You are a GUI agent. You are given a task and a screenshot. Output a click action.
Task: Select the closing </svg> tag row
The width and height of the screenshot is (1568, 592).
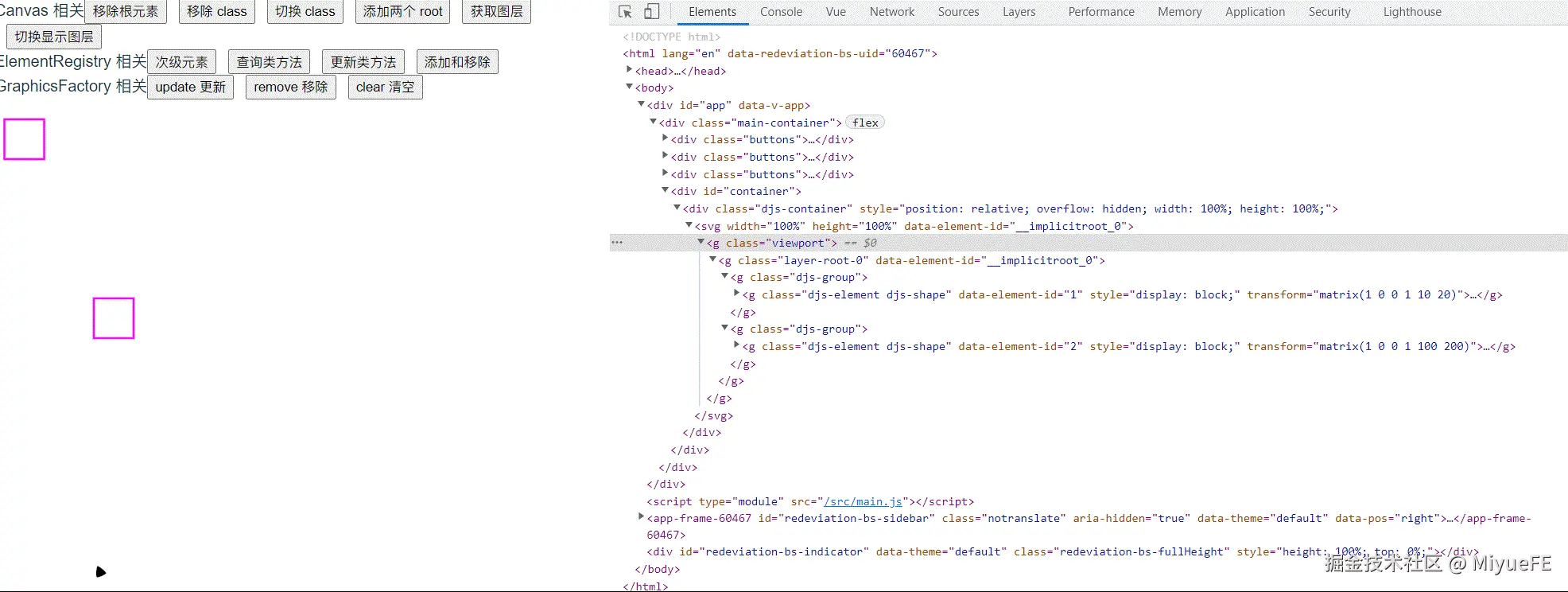(x=714, y=415)
